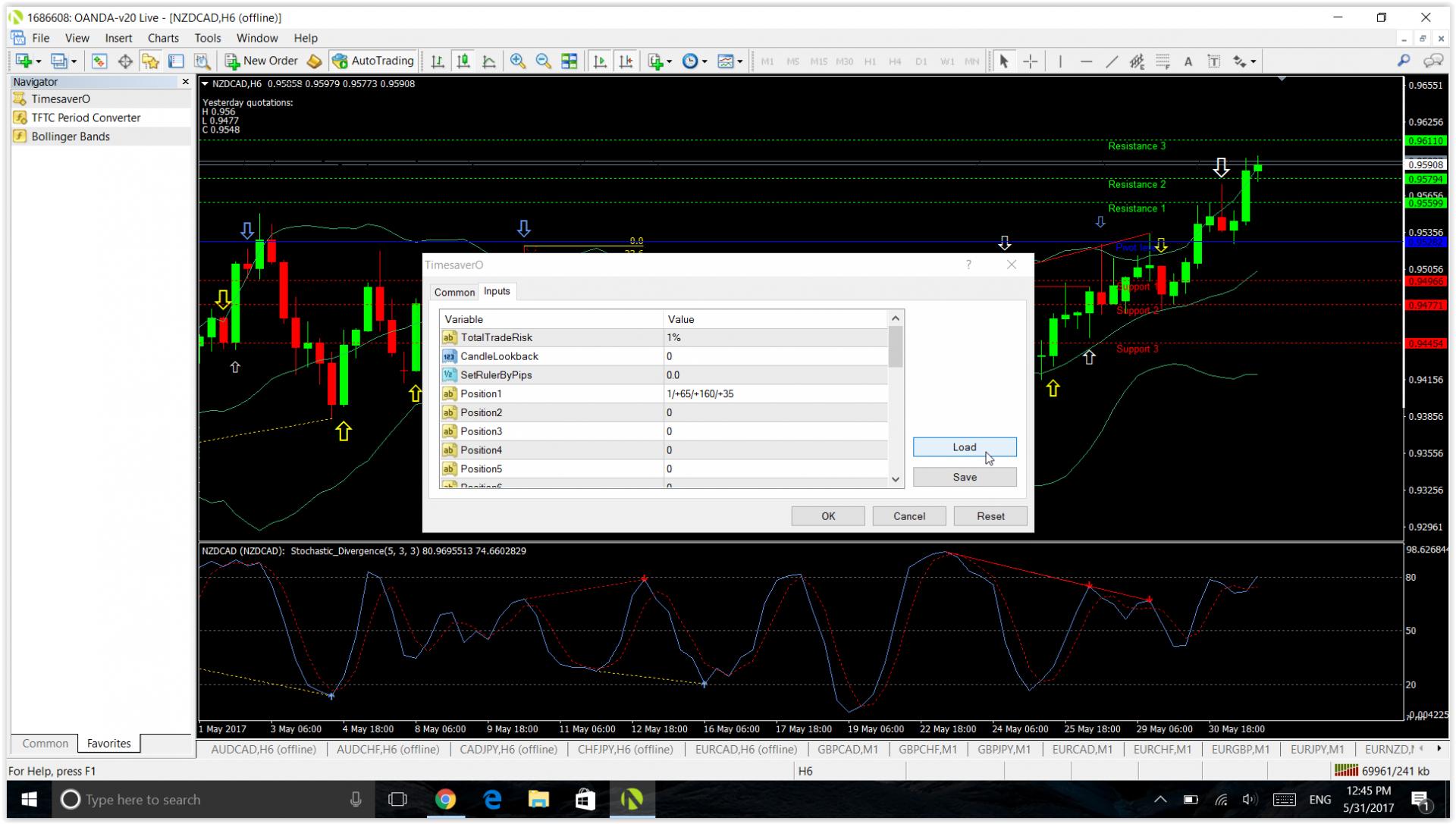1456x824 pixels.
Task: Toggle the chart shift button
Action: [x=626, y=61]
